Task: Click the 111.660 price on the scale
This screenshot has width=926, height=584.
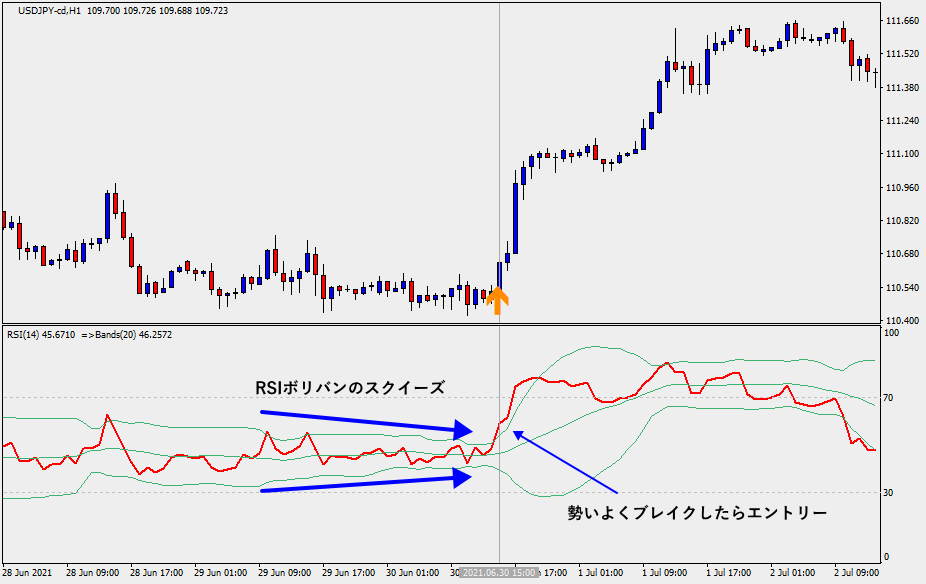Action: [902, 21]
